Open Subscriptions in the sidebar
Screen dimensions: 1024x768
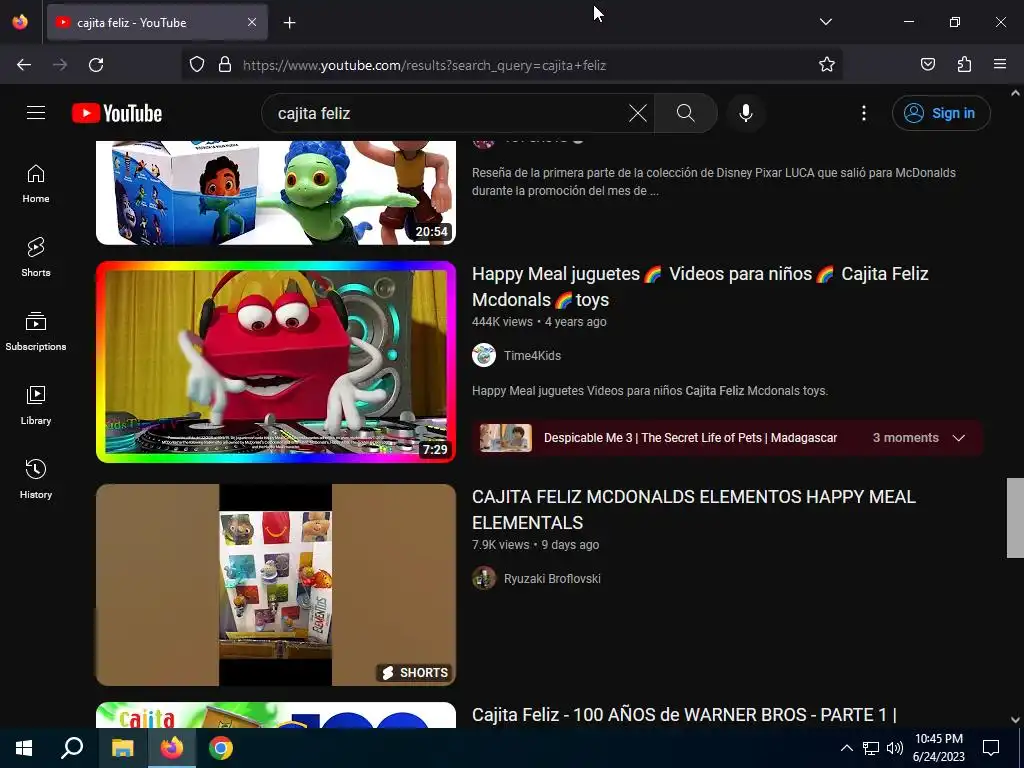36,332
